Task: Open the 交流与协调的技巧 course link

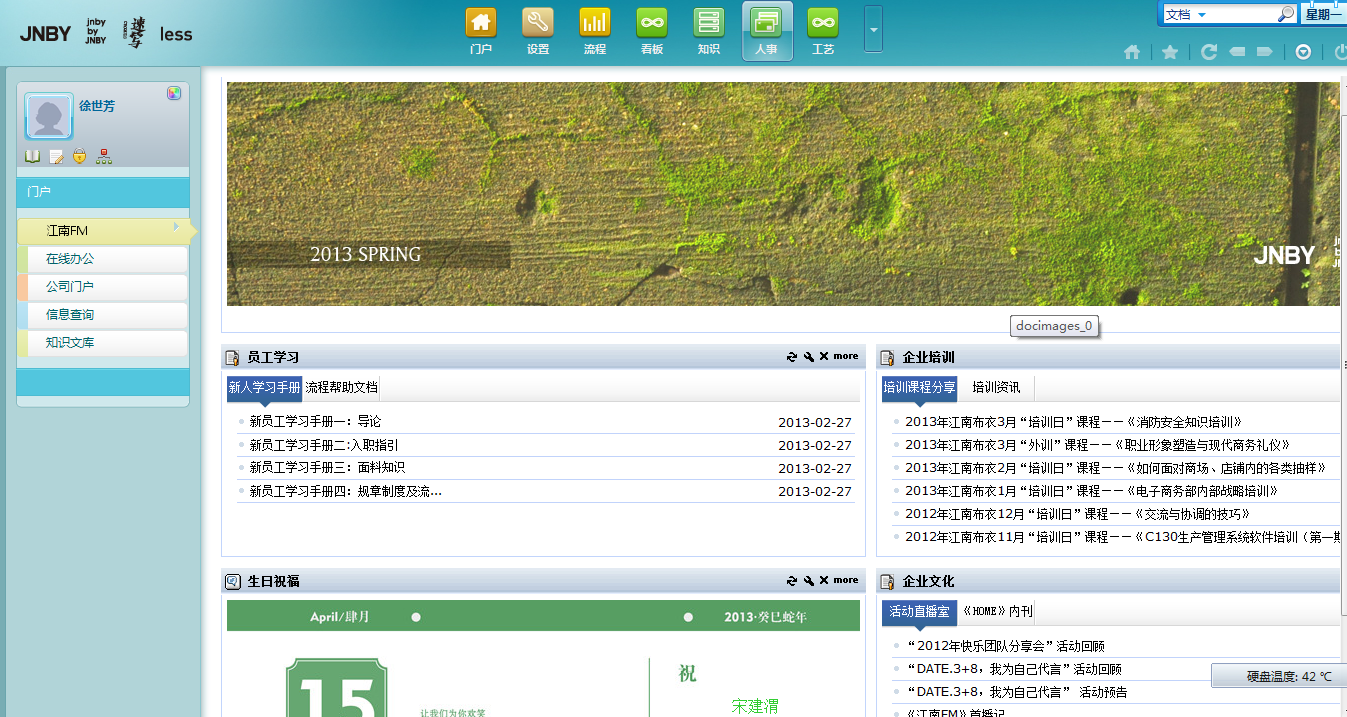Action: [1078, 514]
